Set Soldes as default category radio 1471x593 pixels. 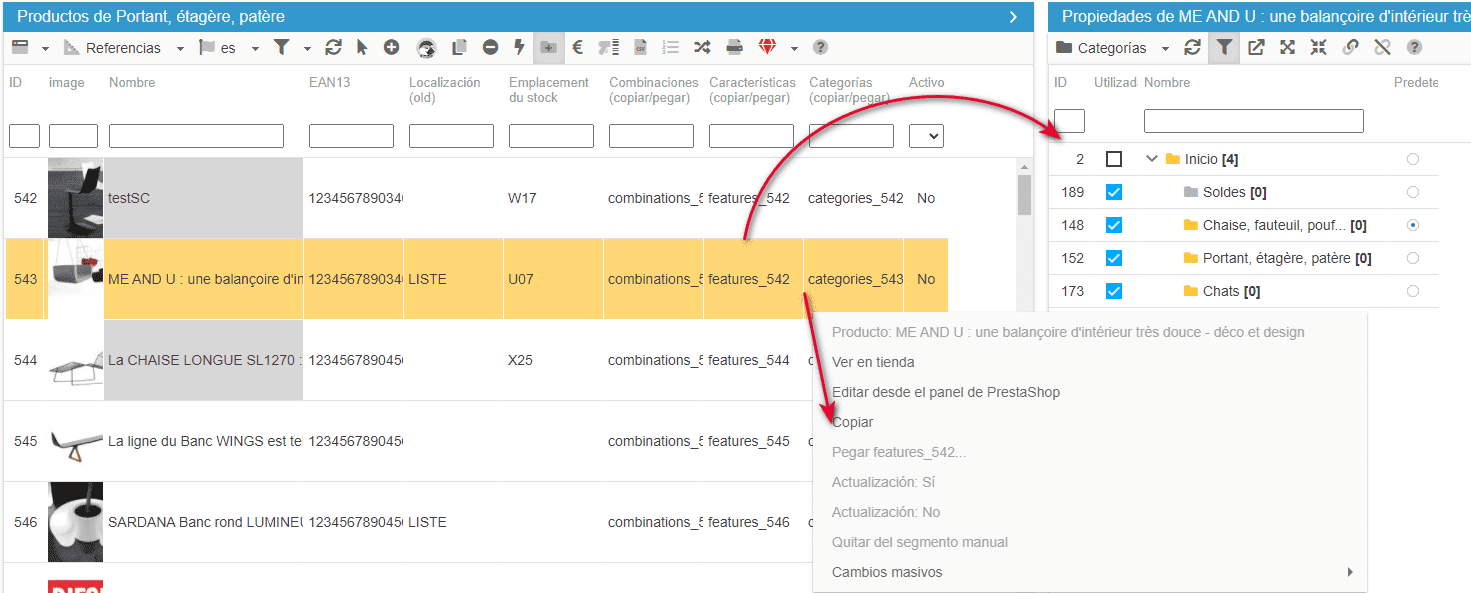1412,192
